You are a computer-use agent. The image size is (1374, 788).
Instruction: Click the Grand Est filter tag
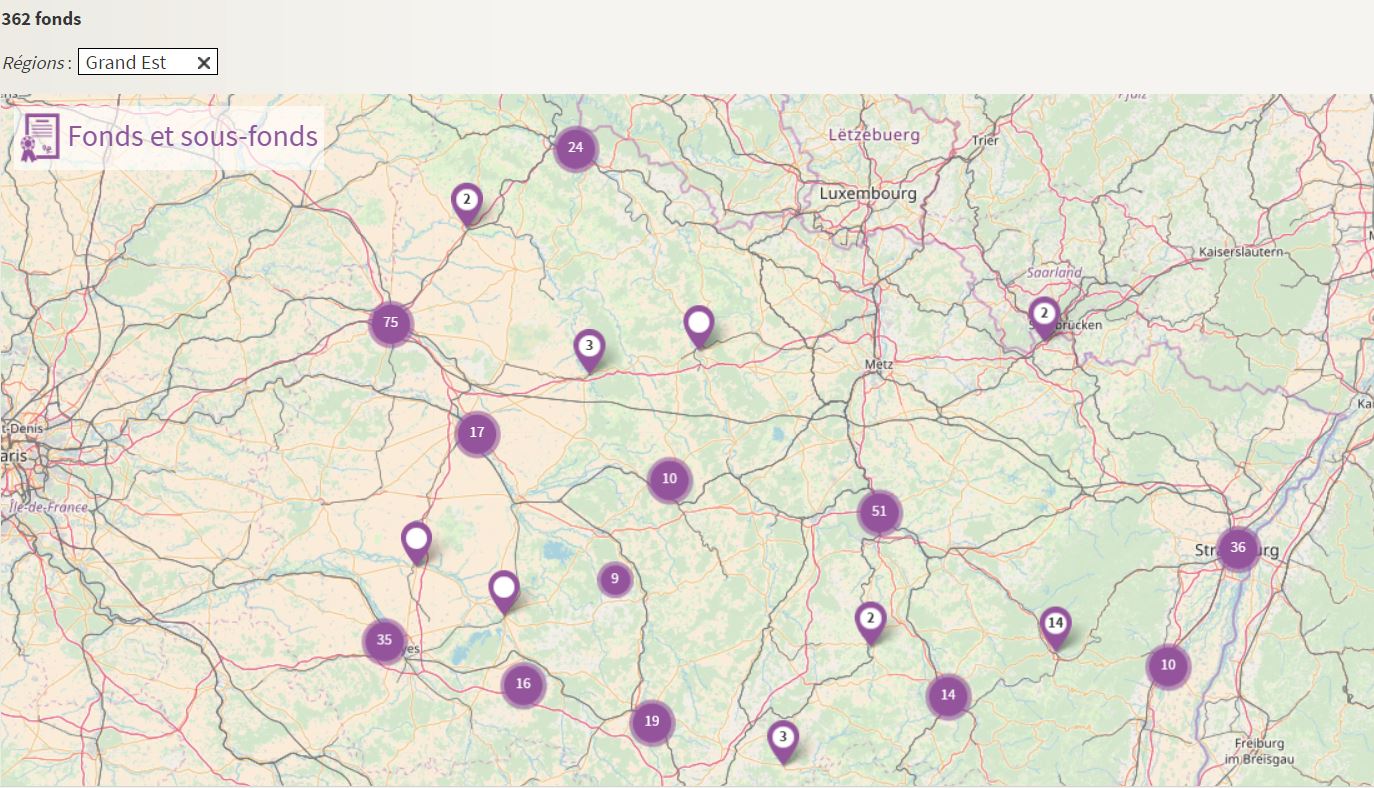click(147, 62)
